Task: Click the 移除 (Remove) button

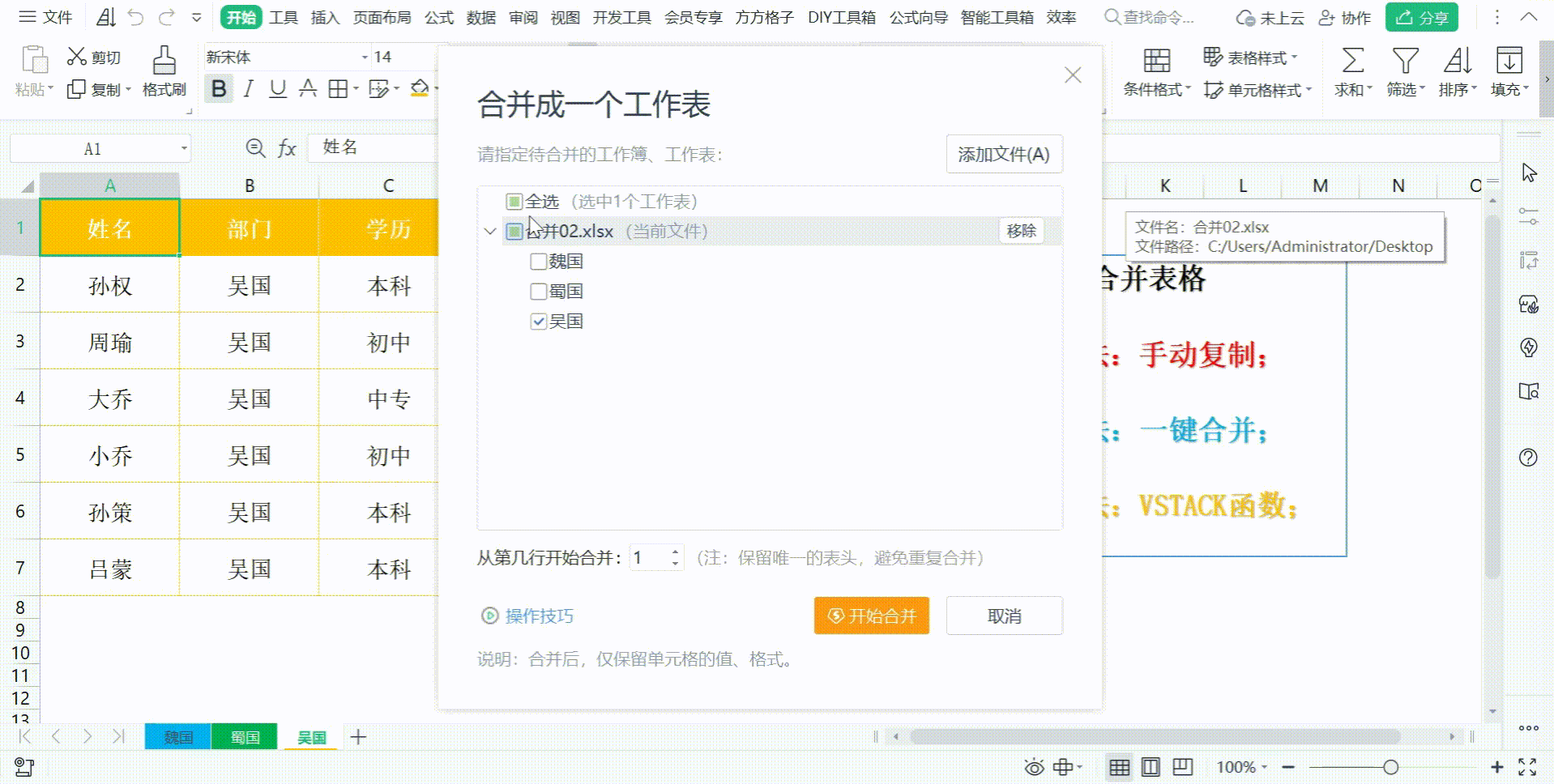Action: [1021, 231]
